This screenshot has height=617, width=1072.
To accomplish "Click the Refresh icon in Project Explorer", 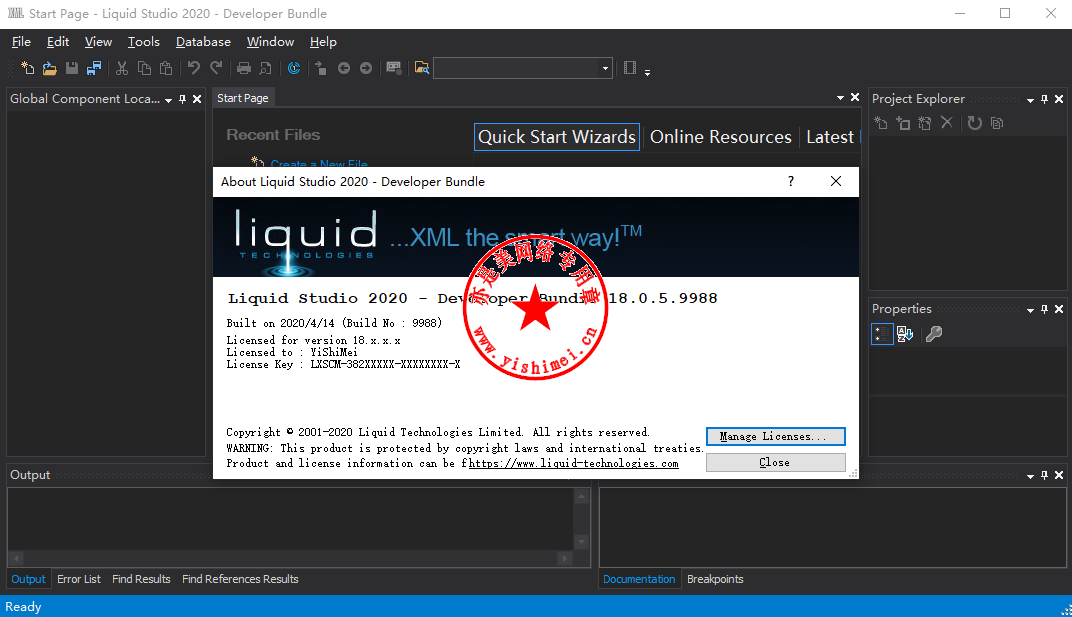I will pos(975,123).
